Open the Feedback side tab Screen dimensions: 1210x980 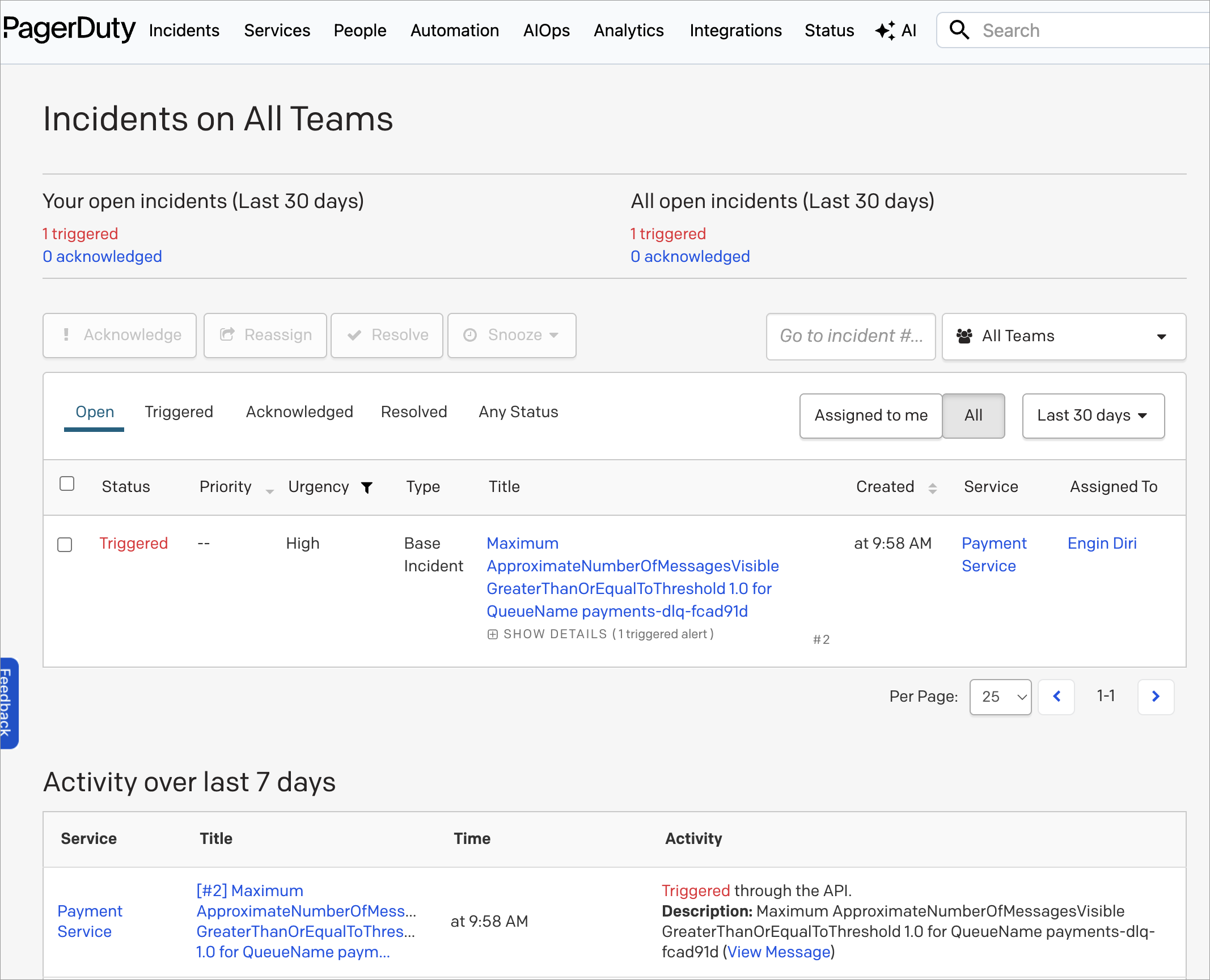click(8, 703)
